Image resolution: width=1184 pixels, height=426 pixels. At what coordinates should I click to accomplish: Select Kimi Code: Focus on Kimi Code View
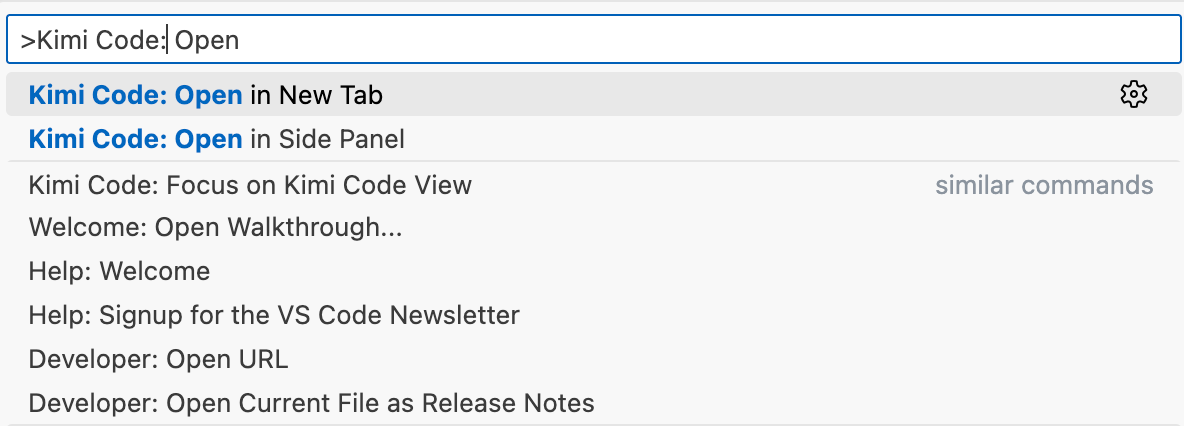coord(250,185)
